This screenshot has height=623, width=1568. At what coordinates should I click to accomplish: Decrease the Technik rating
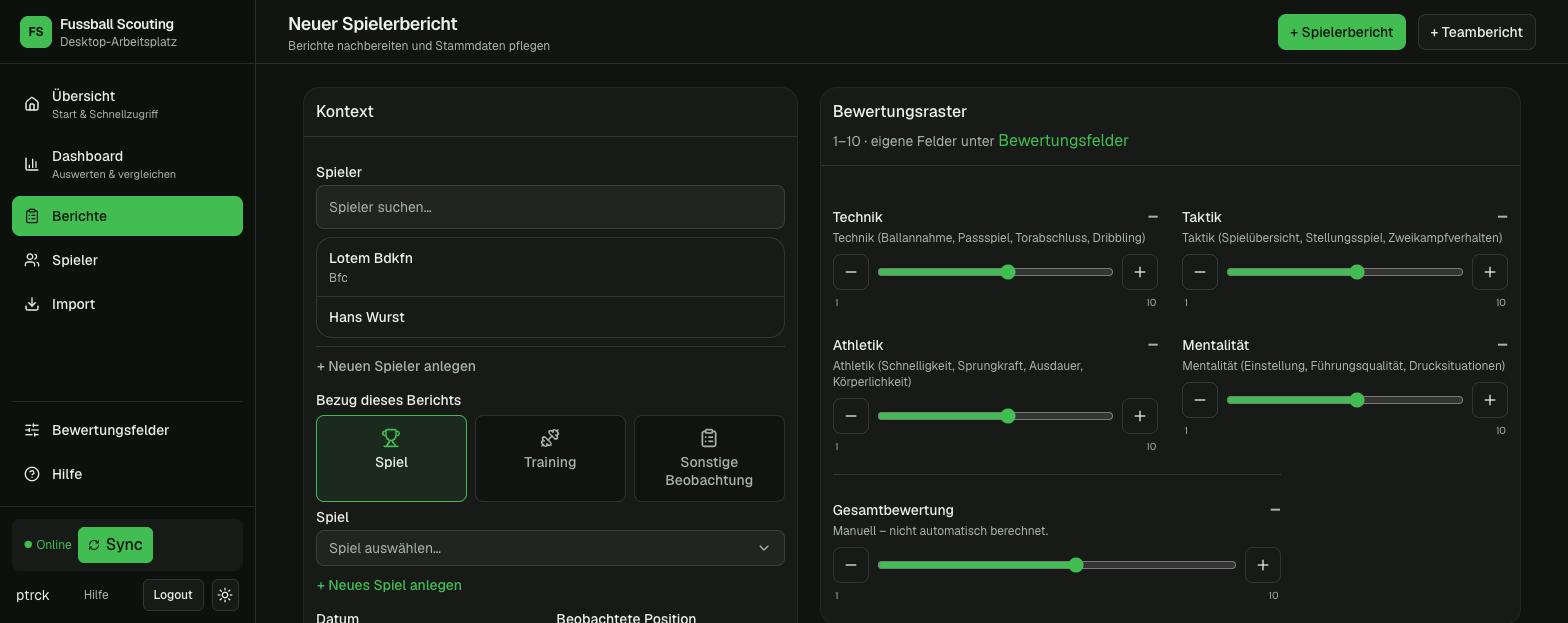point(851,272)
